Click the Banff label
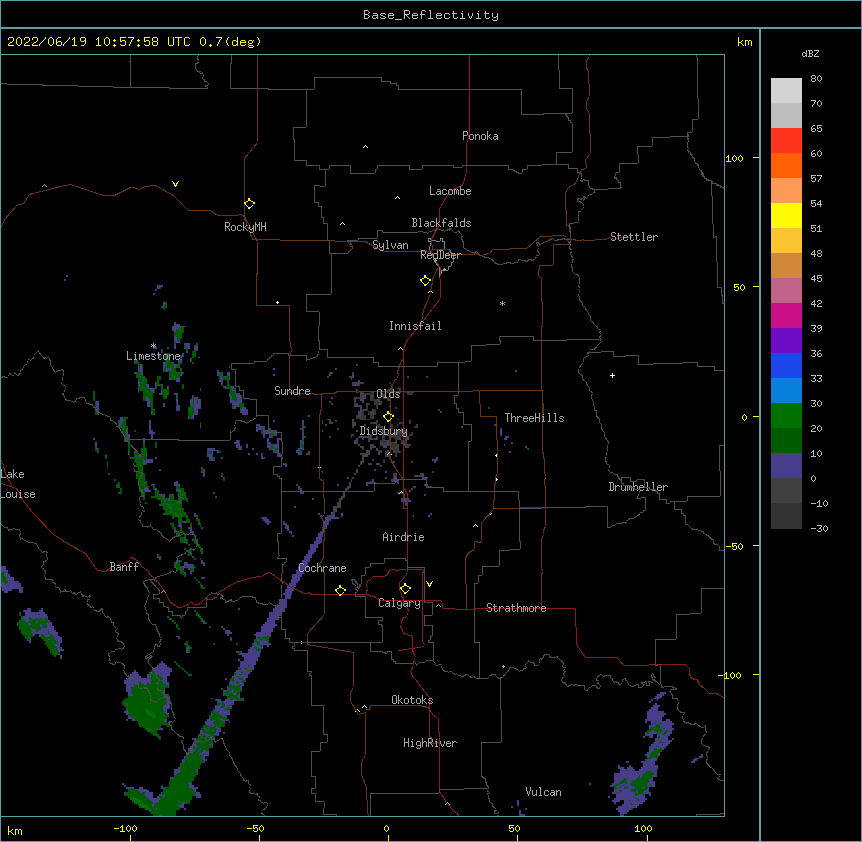Screen dimensions: 862x842 coord(124,567)
